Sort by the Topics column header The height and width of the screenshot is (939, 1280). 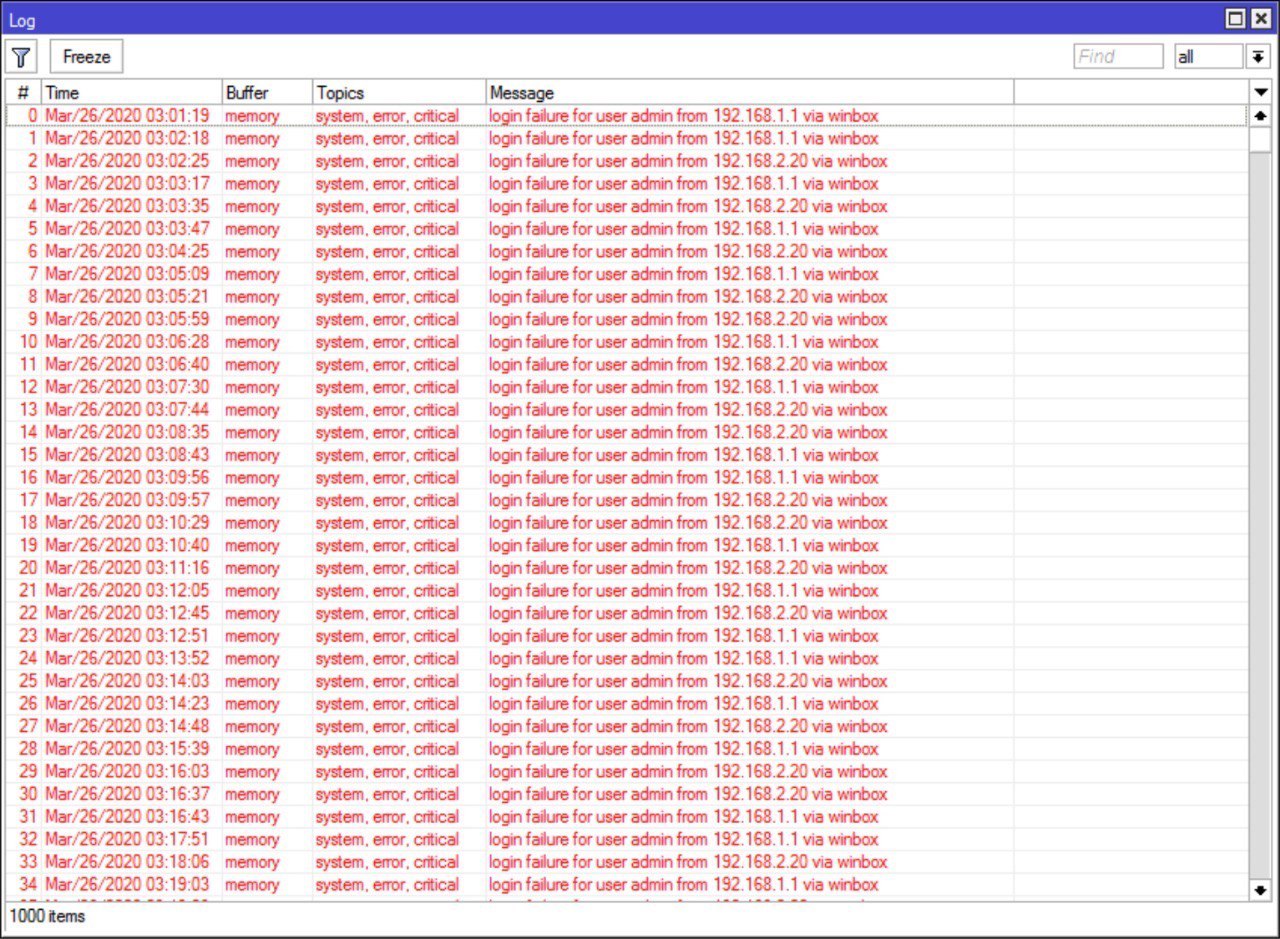[x=399, y=93]
